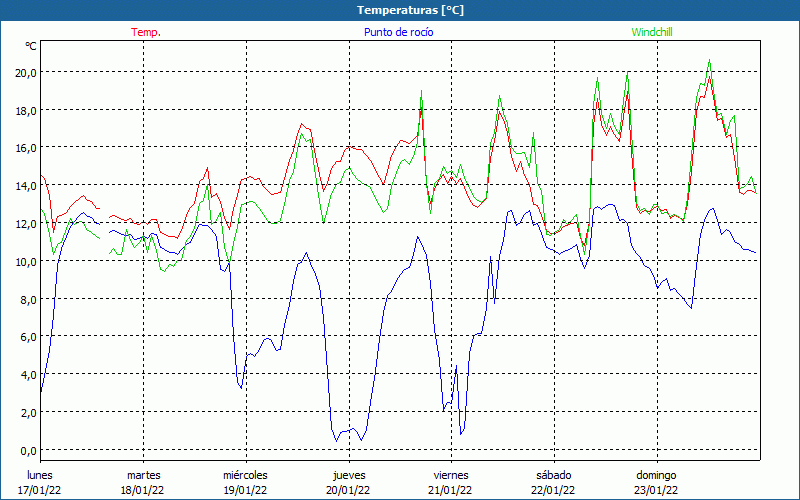The image size is (800, 500).
Task: Click the 'martes' day label
Action: pos(143,475)
